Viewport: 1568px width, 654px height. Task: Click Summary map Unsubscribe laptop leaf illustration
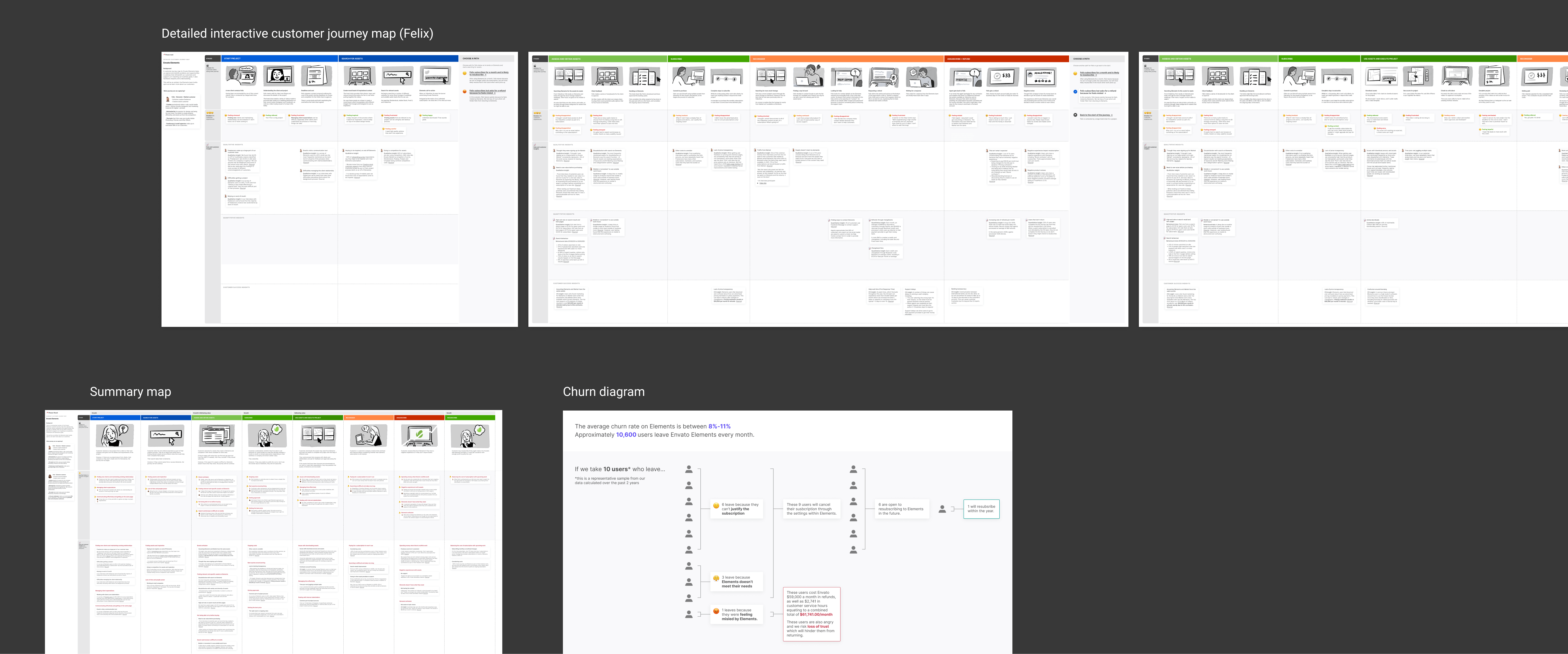tap(419, 436)
